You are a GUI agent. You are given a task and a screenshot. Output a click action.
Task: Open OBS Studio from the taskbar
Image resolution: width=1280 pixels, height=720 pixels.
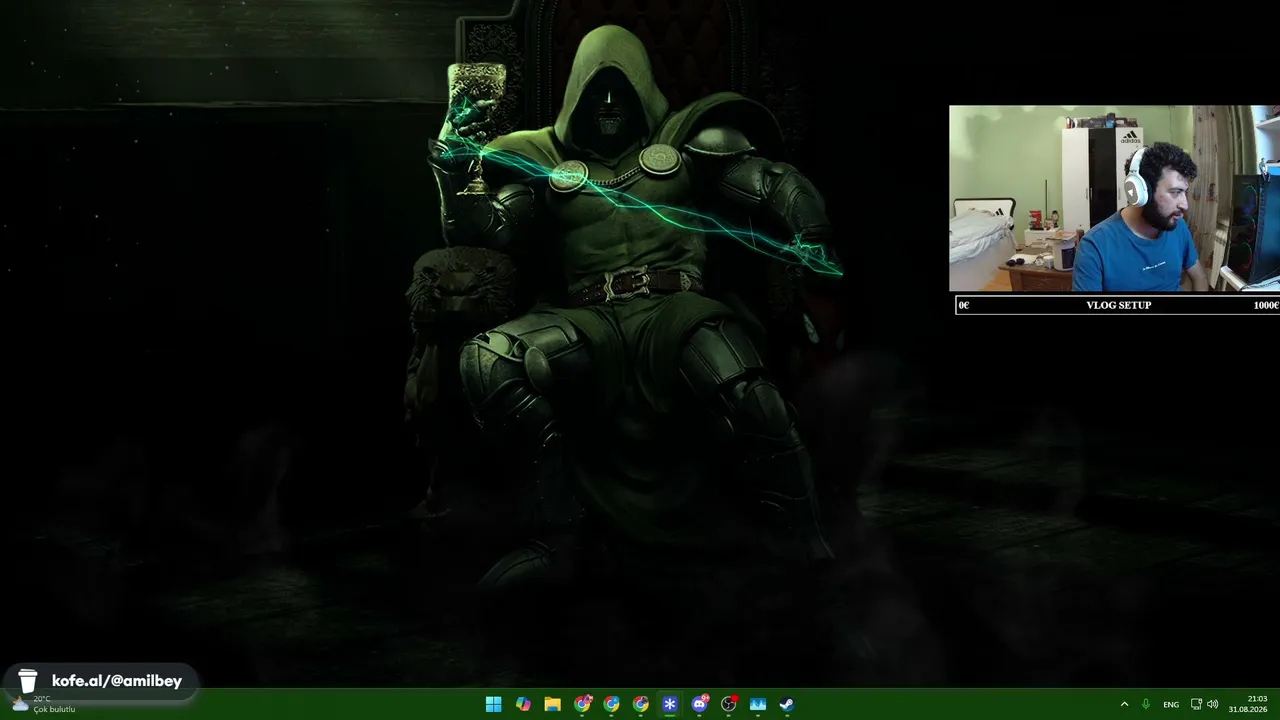(x=729, y=704)
